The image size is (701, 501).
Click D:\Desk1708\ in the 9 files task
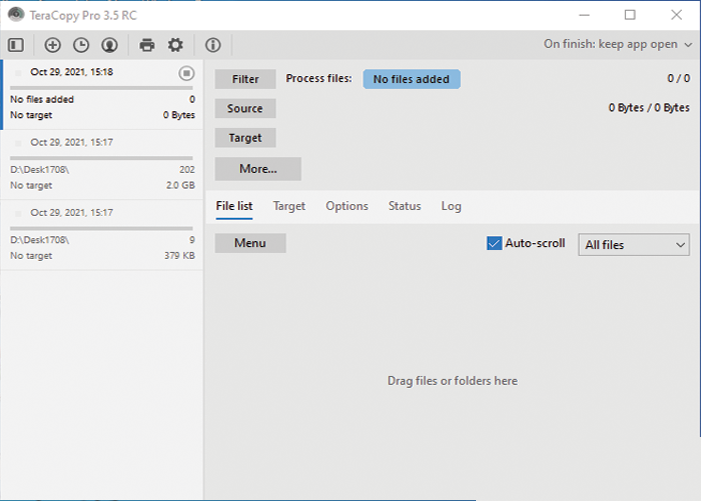coord(40,240)
